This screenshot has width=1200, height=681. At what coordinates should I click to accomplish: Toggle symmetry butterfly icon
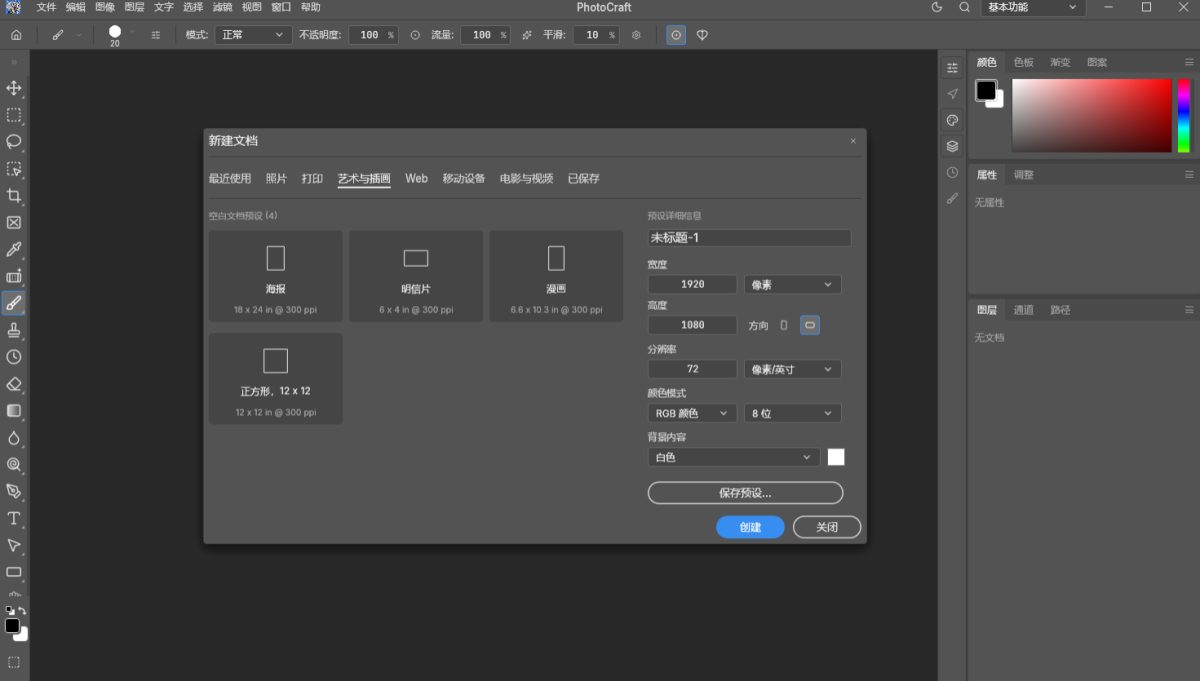point(702,35)
